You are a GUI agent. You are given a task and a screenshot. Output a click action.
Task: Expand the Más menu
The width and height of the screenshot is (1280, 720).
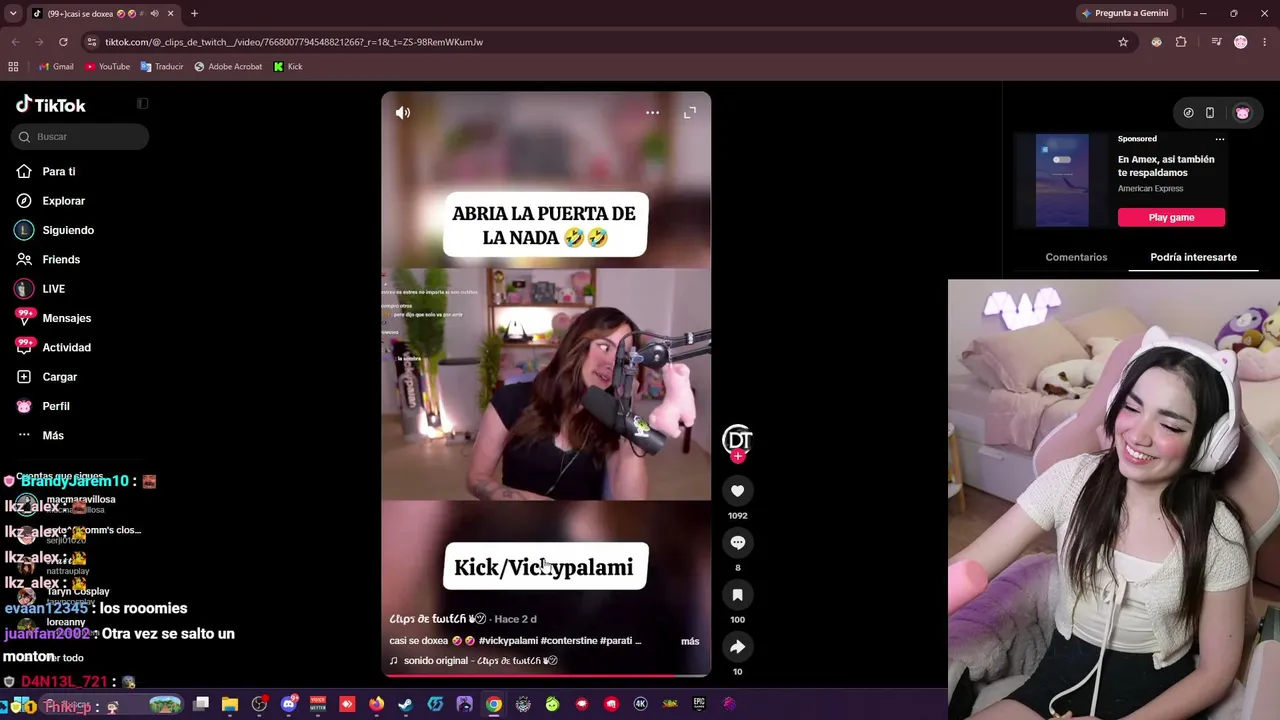53,436
